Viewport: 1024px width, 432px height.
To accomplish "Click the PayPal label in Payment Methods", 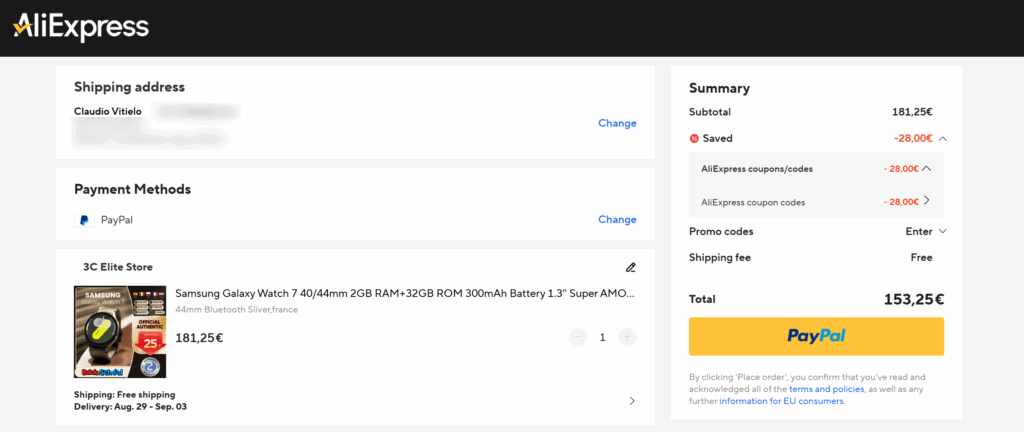I will (117, 220).
